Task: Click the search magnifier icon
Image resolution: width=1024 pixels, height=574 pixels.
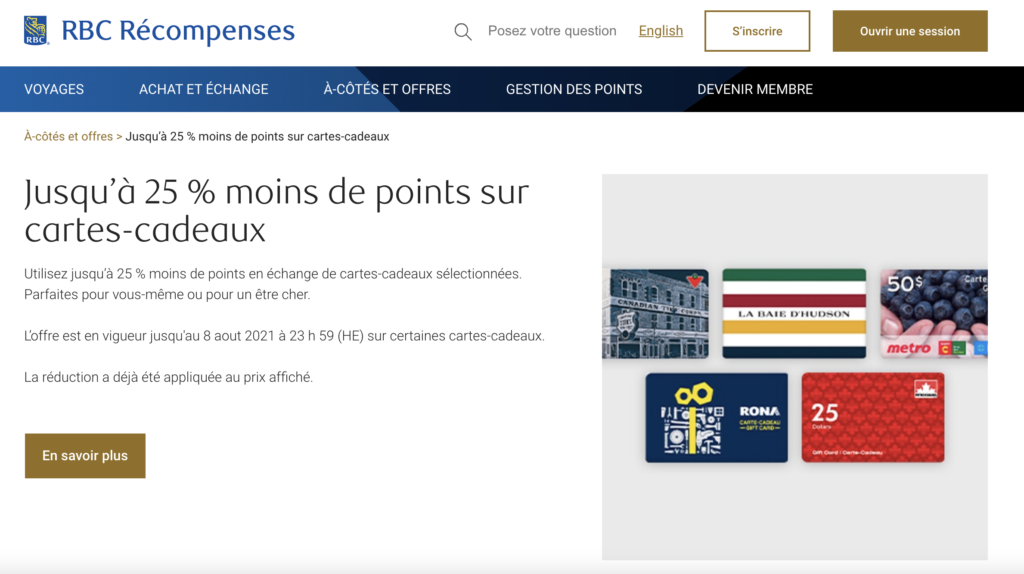Action: pos(463,31)
